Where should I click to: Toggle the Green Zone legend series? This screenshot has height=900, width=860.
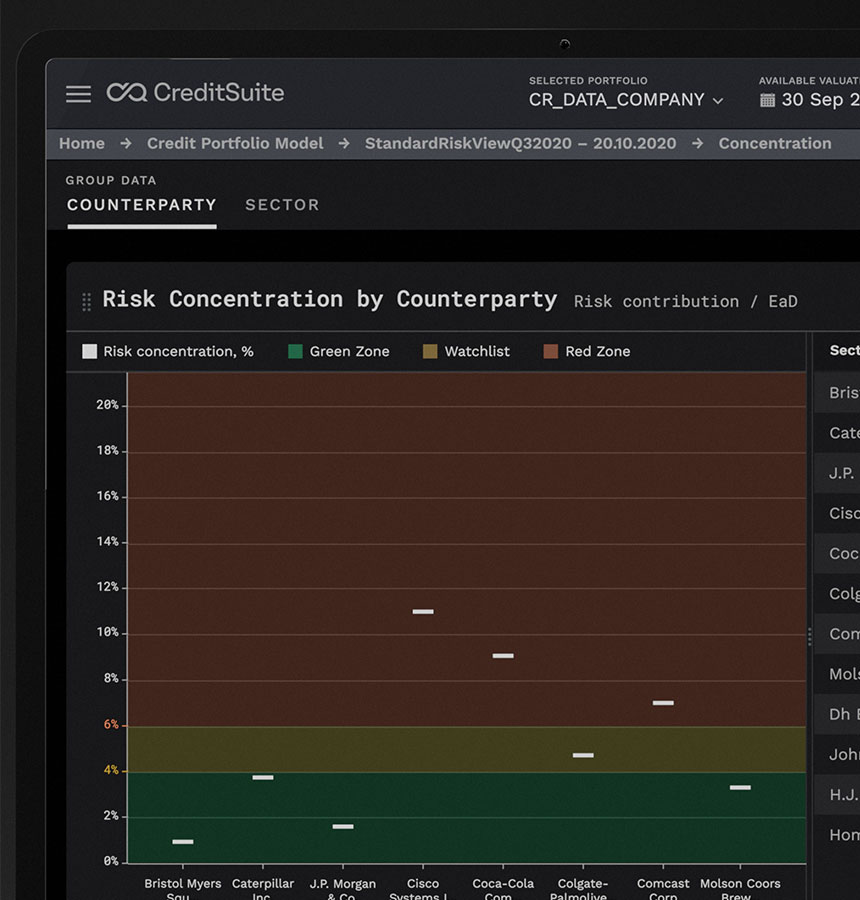coord(339,352)
